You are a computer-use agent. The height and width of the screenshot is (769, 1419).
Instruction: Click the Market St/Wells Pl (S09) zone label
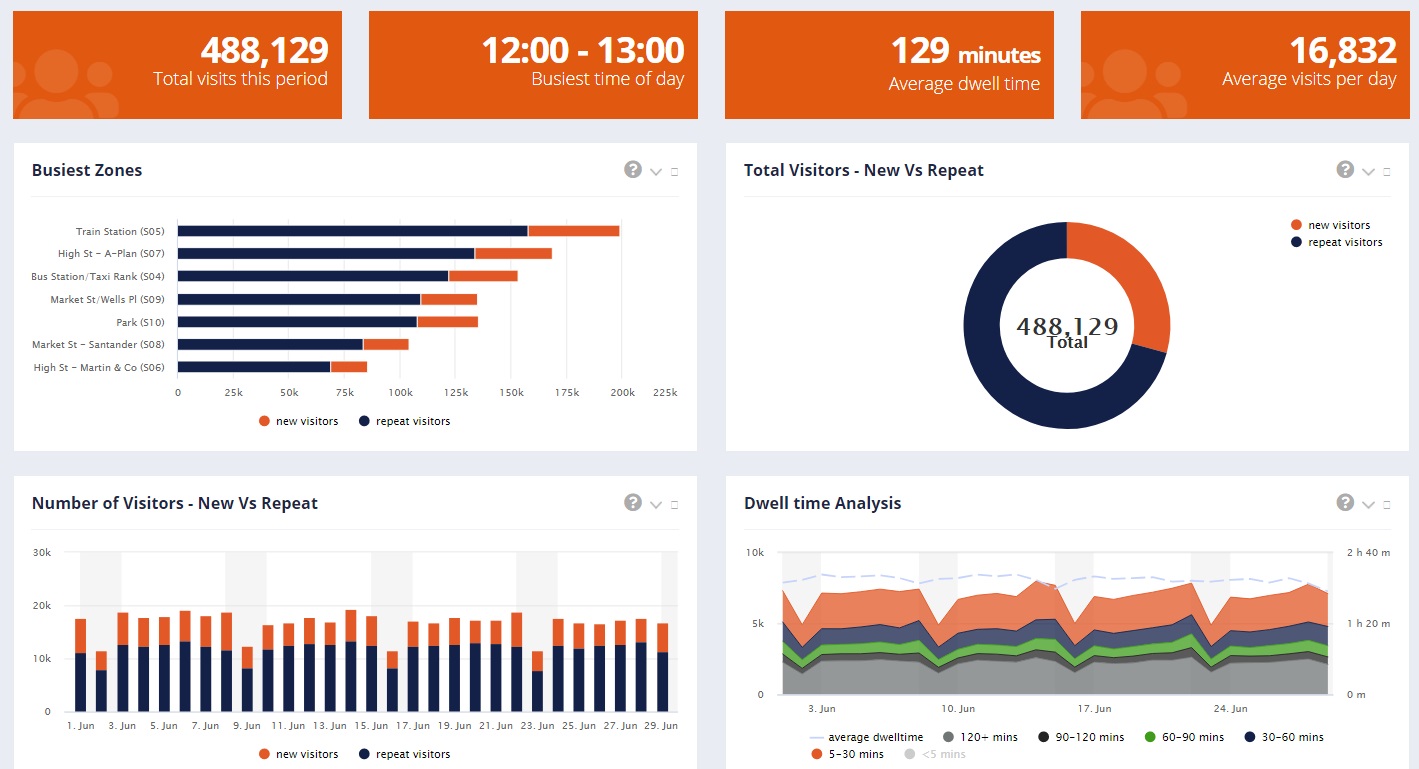pyautogui.click(x=108, y=299)
